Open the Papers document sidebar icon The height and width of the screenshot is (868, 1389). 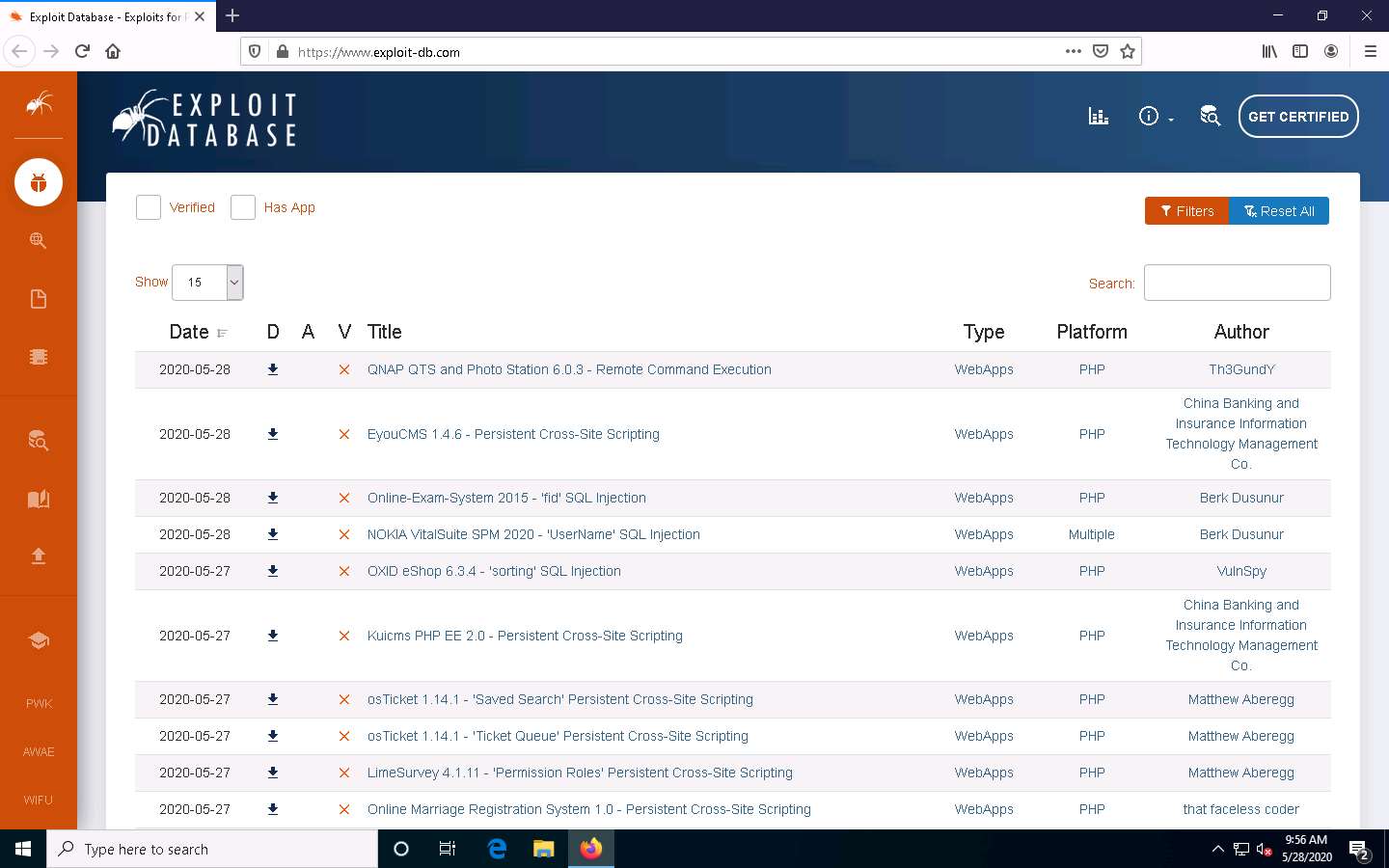(x=39, y=299)
